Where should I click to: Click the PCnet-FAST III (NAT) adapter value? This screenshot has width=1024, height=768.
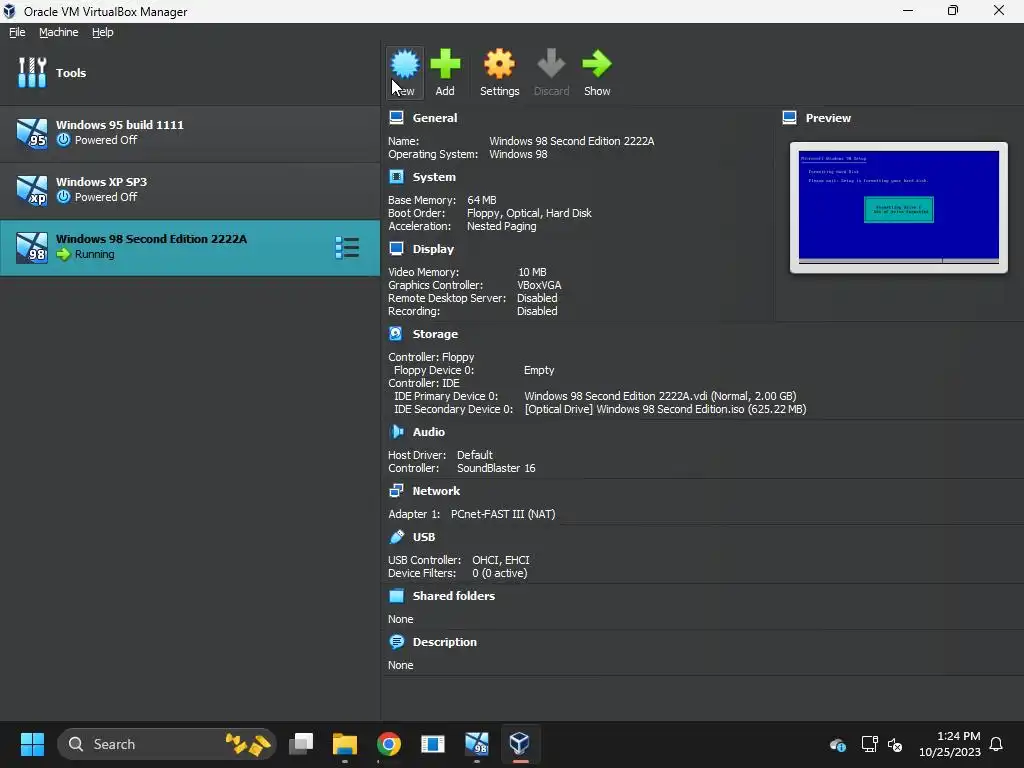click(503, 514)
